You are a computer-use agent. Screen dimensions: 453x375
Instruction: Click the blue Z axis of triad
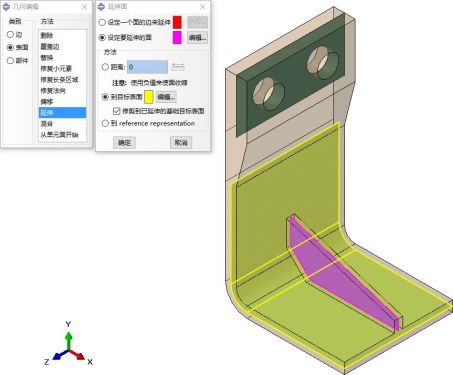click(x=59, y=355)
